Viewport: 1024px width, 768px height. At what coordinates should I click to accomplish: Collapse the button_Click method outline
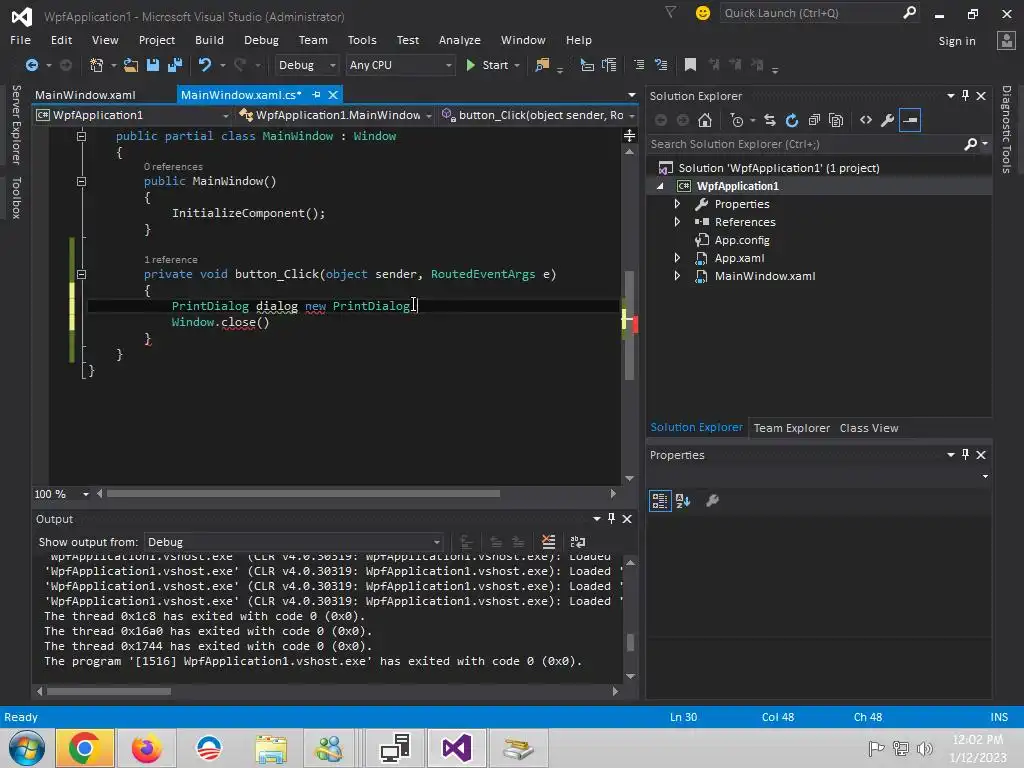click(82, 274)
